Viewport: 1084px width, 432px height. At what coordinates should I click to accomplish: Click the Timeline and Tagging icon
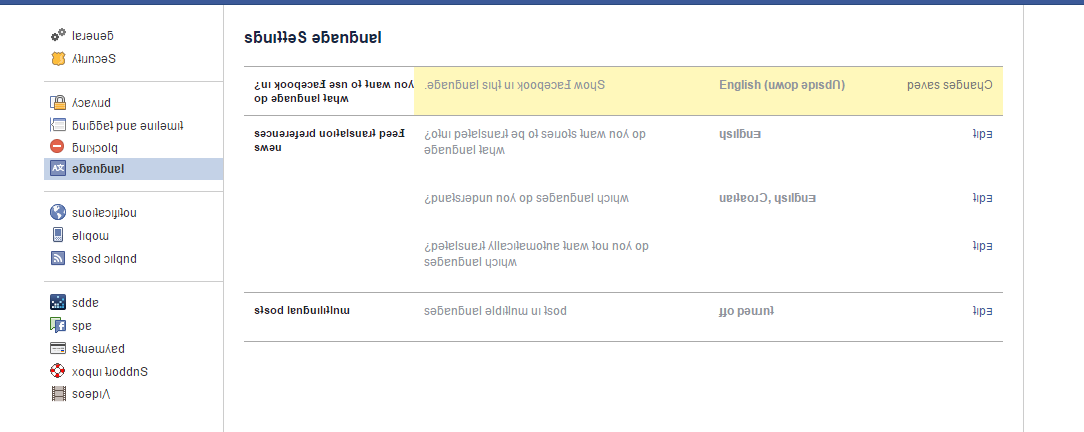pyautogui.click(x=58, y=125)
